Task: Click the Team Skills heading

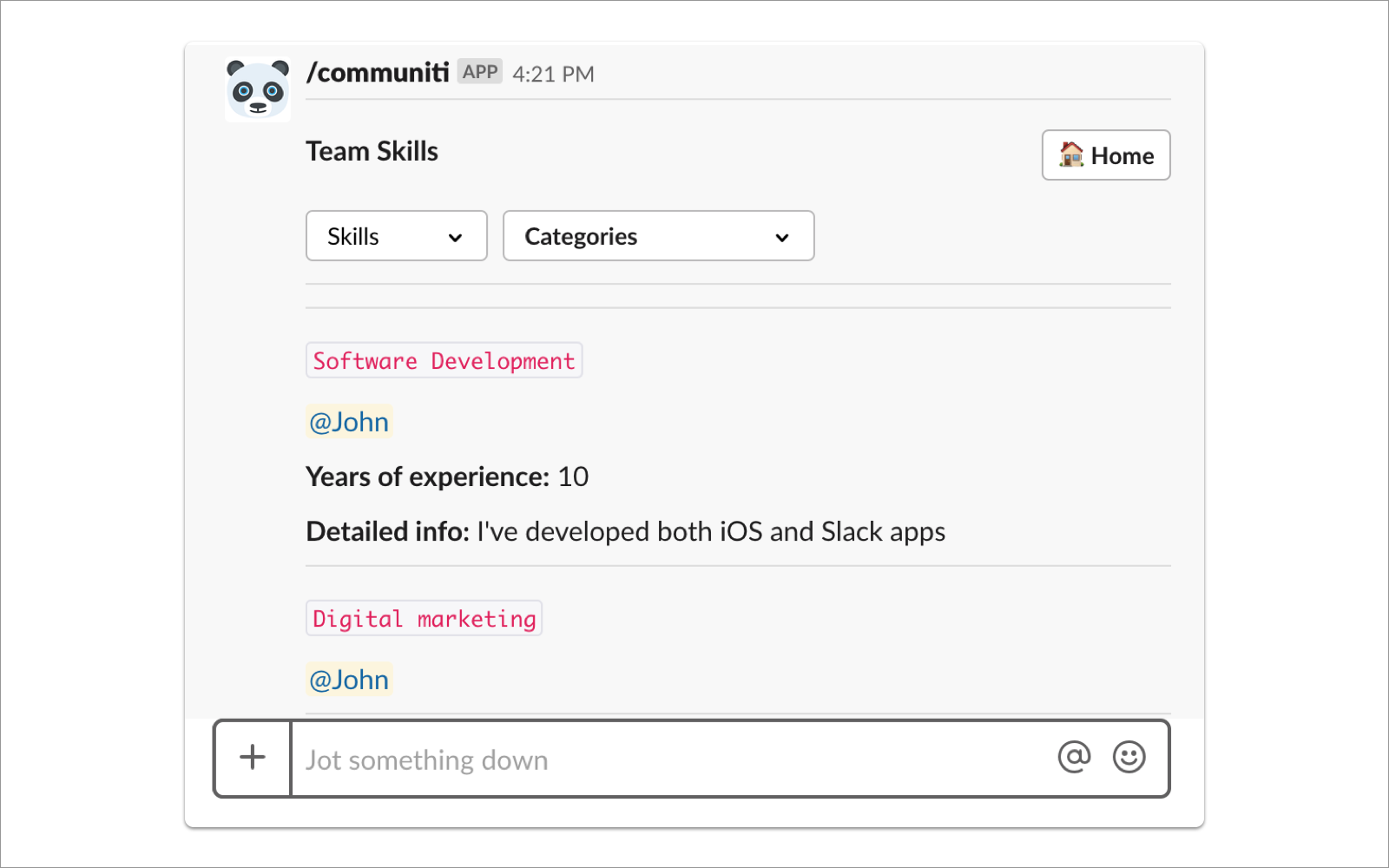Action: click(x=372, y=152)
